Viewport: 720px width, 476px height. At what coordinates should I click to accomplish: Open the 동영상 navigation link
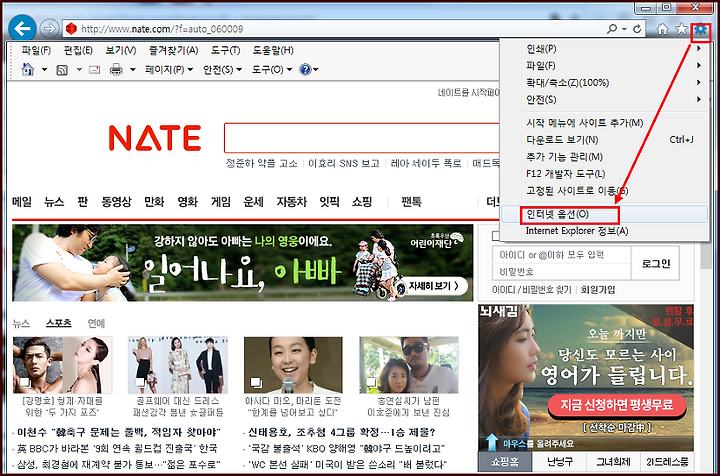coord(116,202)
